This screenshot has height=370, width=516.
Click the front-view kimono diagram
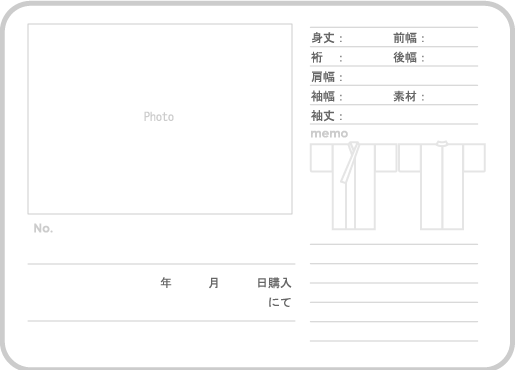[x=353, y=185]
